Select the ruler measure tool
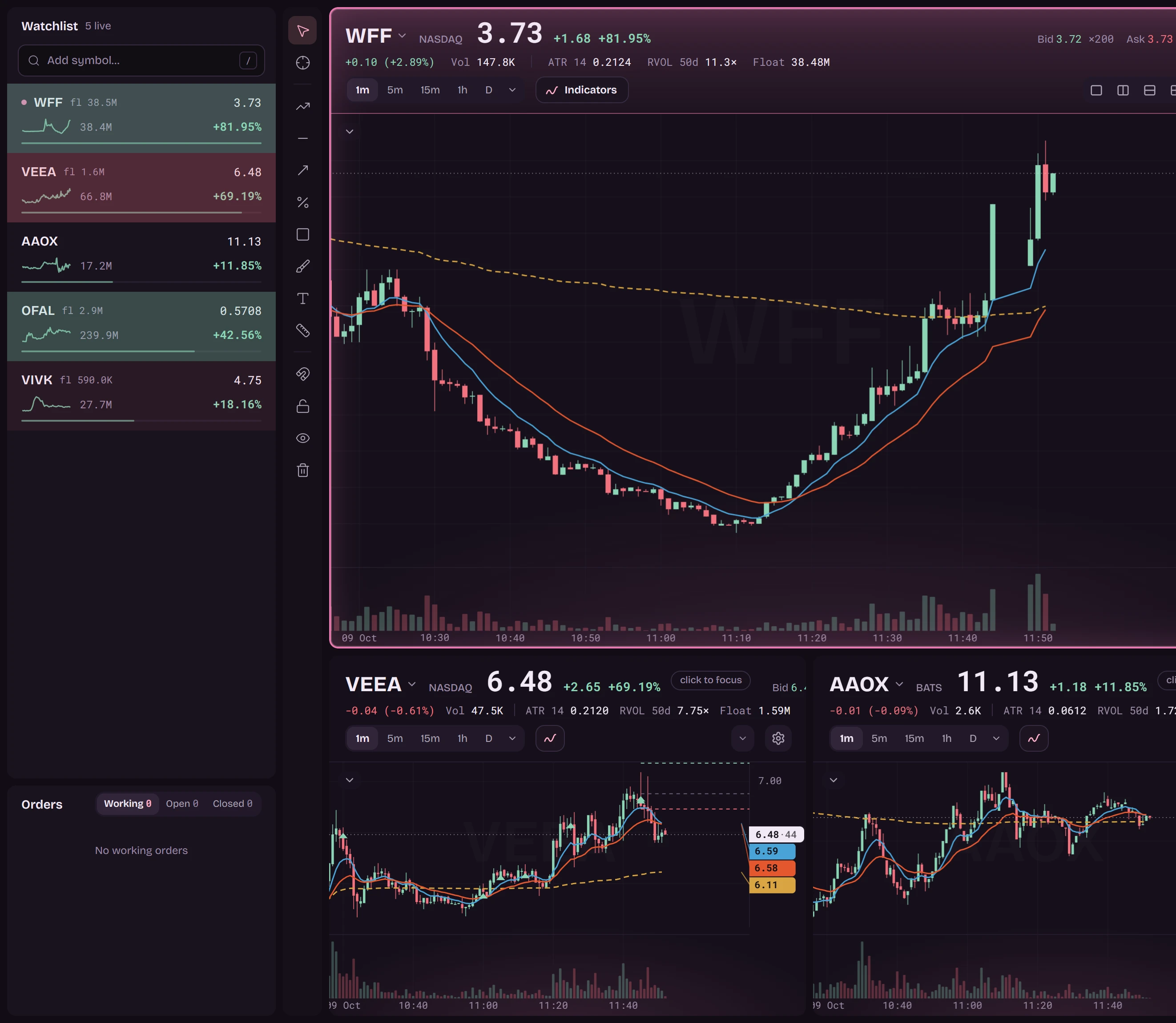Viewport: 1176px width, 1023px height. (x=302, y=330)
